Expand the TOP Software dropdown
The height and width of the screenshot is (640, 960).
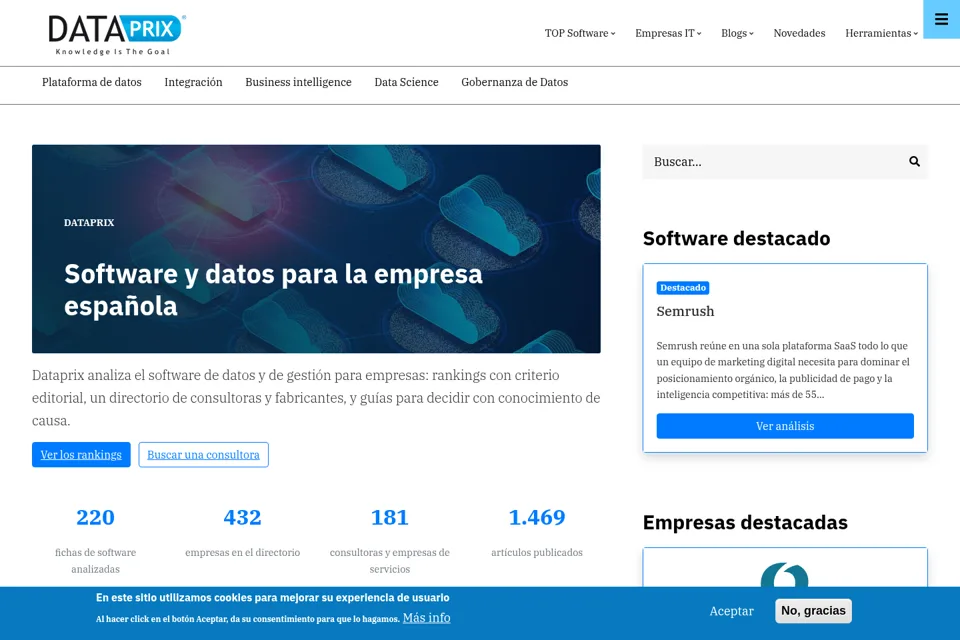click(580, 33)
